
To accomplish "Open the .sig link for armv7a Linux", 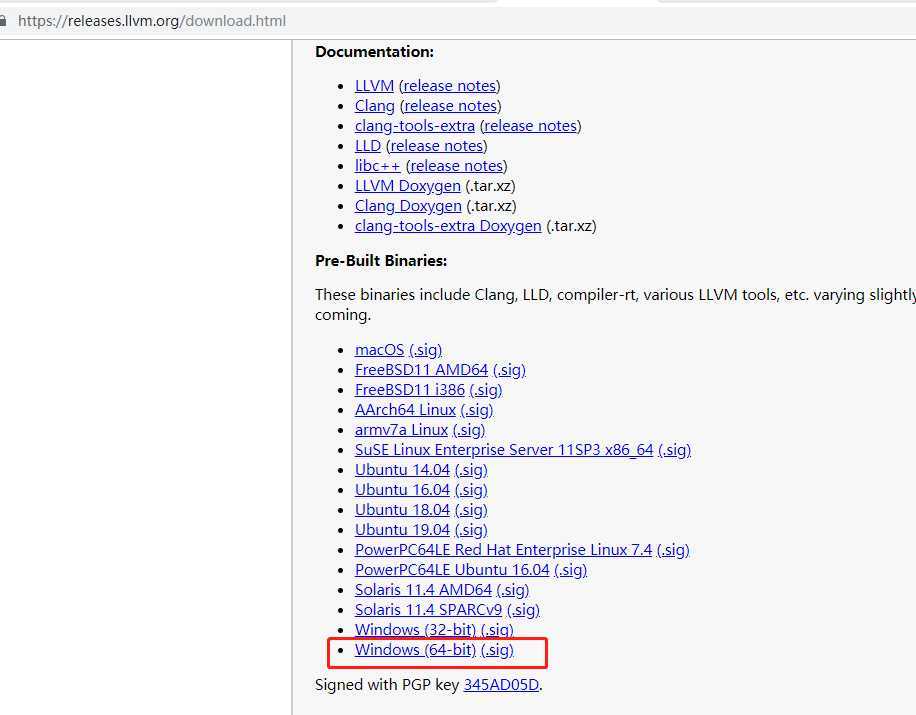I will tap(469, 430).
